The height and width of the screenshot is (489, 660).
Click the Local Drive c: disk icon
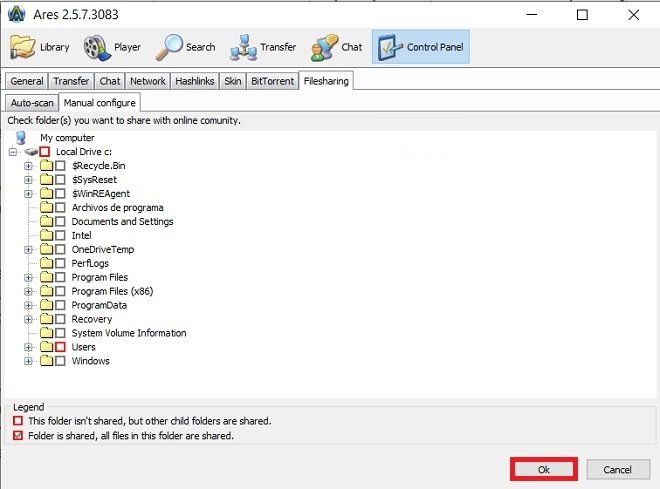[x=31, y=151]
